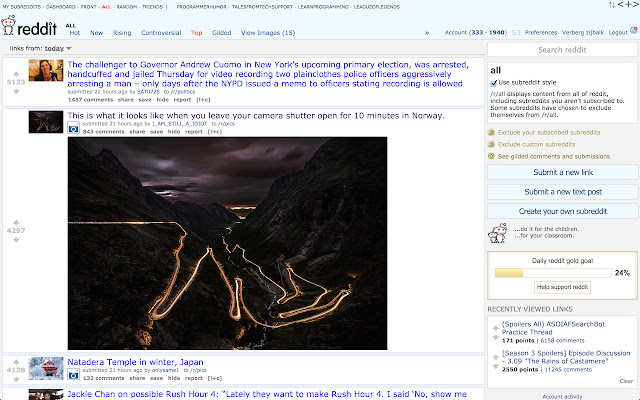Clear recently viewed links
640x400 pixels.
(x=626, y=381)
